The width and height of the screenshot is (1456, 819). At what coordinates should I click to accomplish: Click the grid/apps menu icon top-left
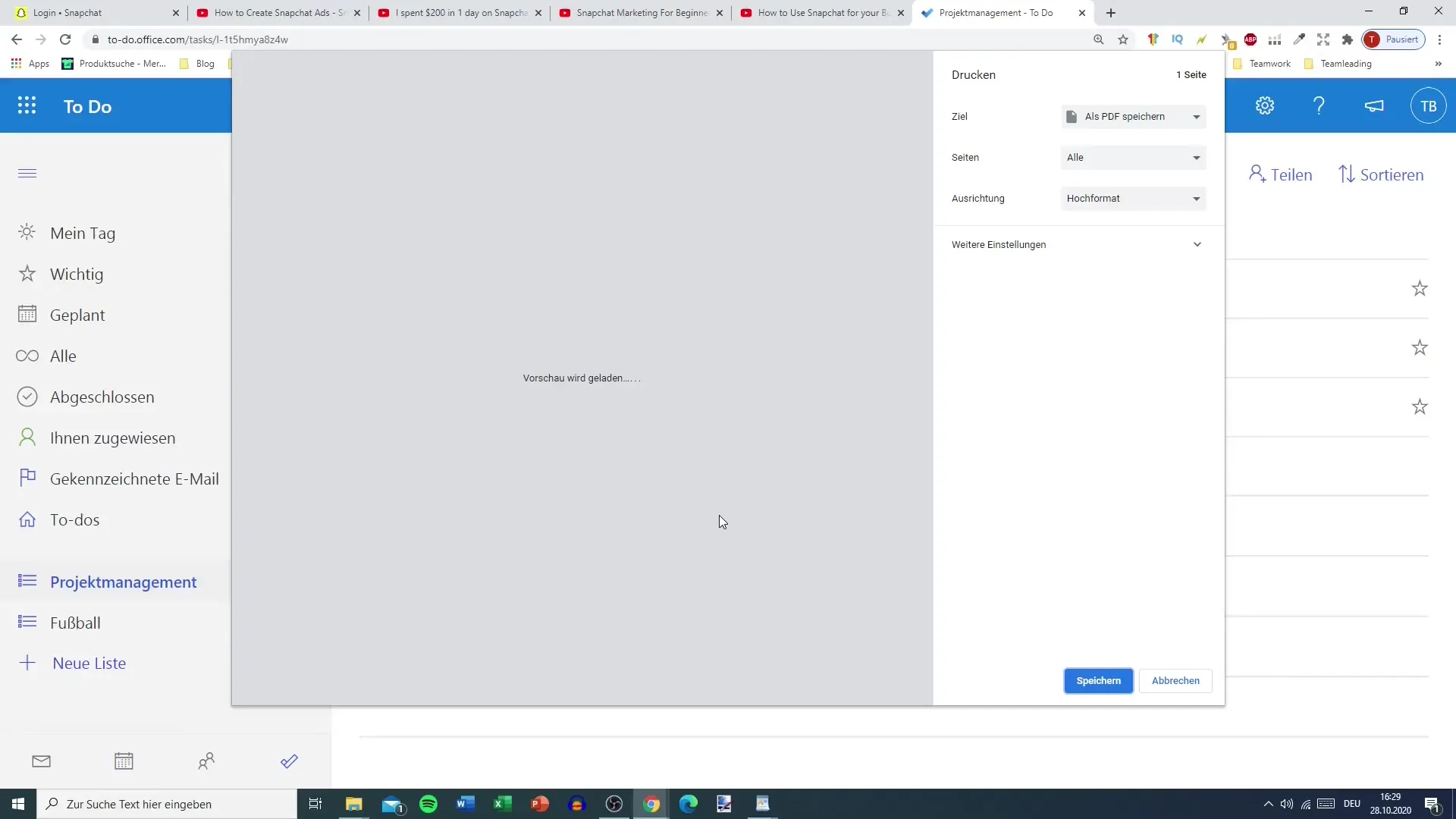(27, 106)
